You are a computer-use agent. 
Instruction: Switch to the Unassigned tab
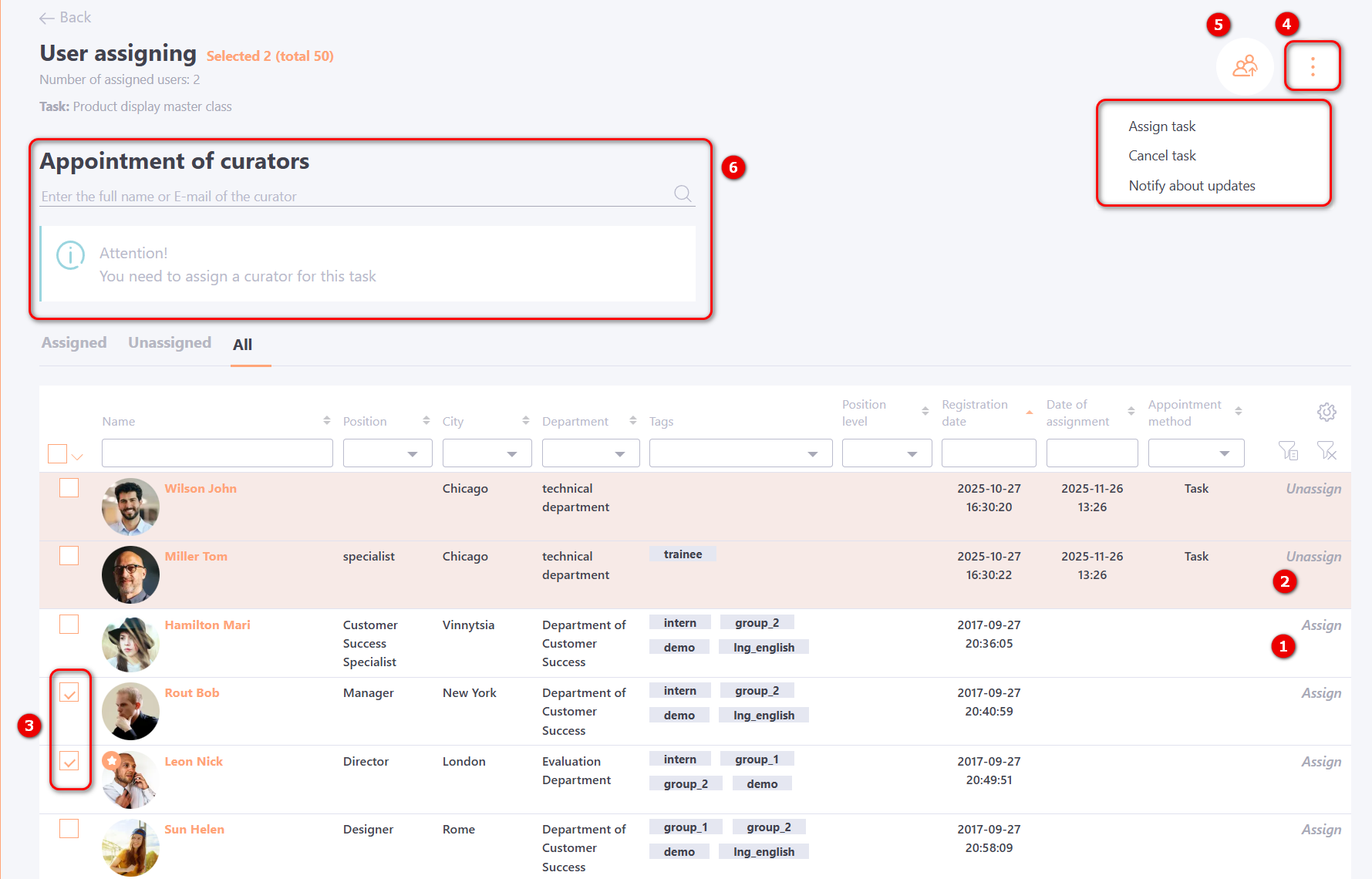[x=170, y=343]
